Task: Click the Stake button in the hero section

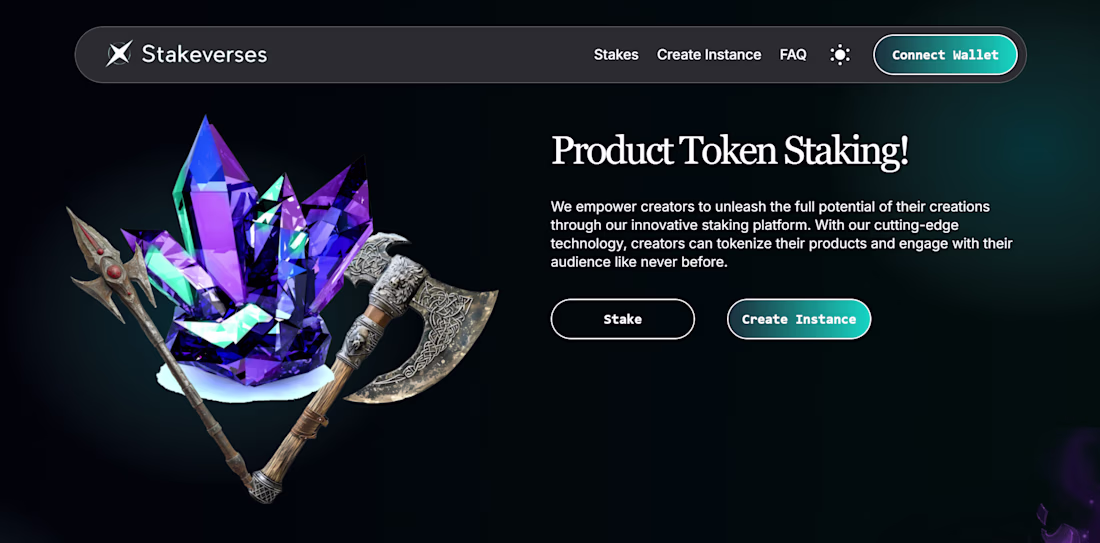Action: point(622,319)
